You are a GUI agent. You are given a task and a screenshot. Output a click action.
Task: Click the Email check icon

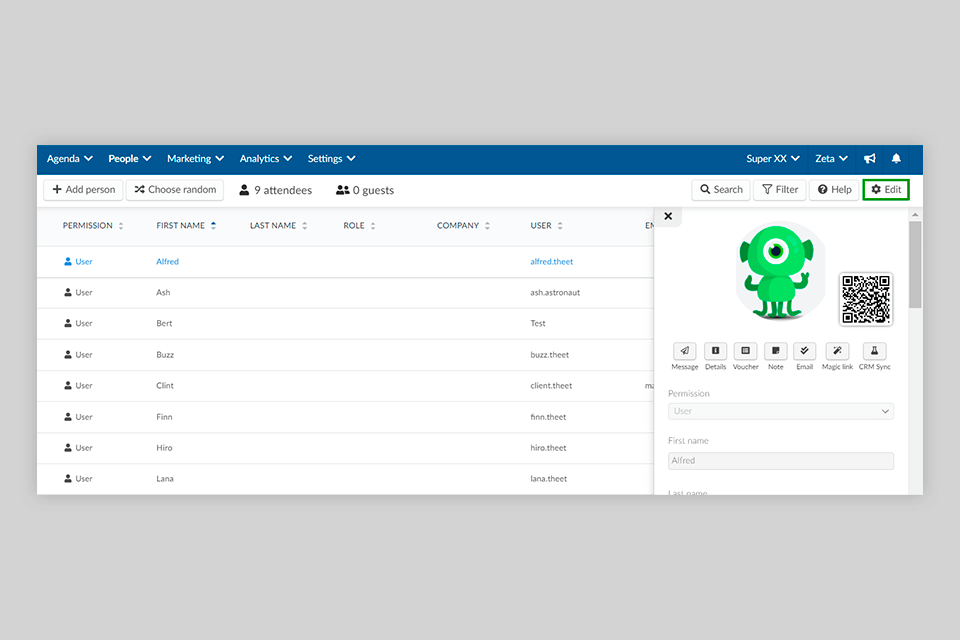click(804, 351)
